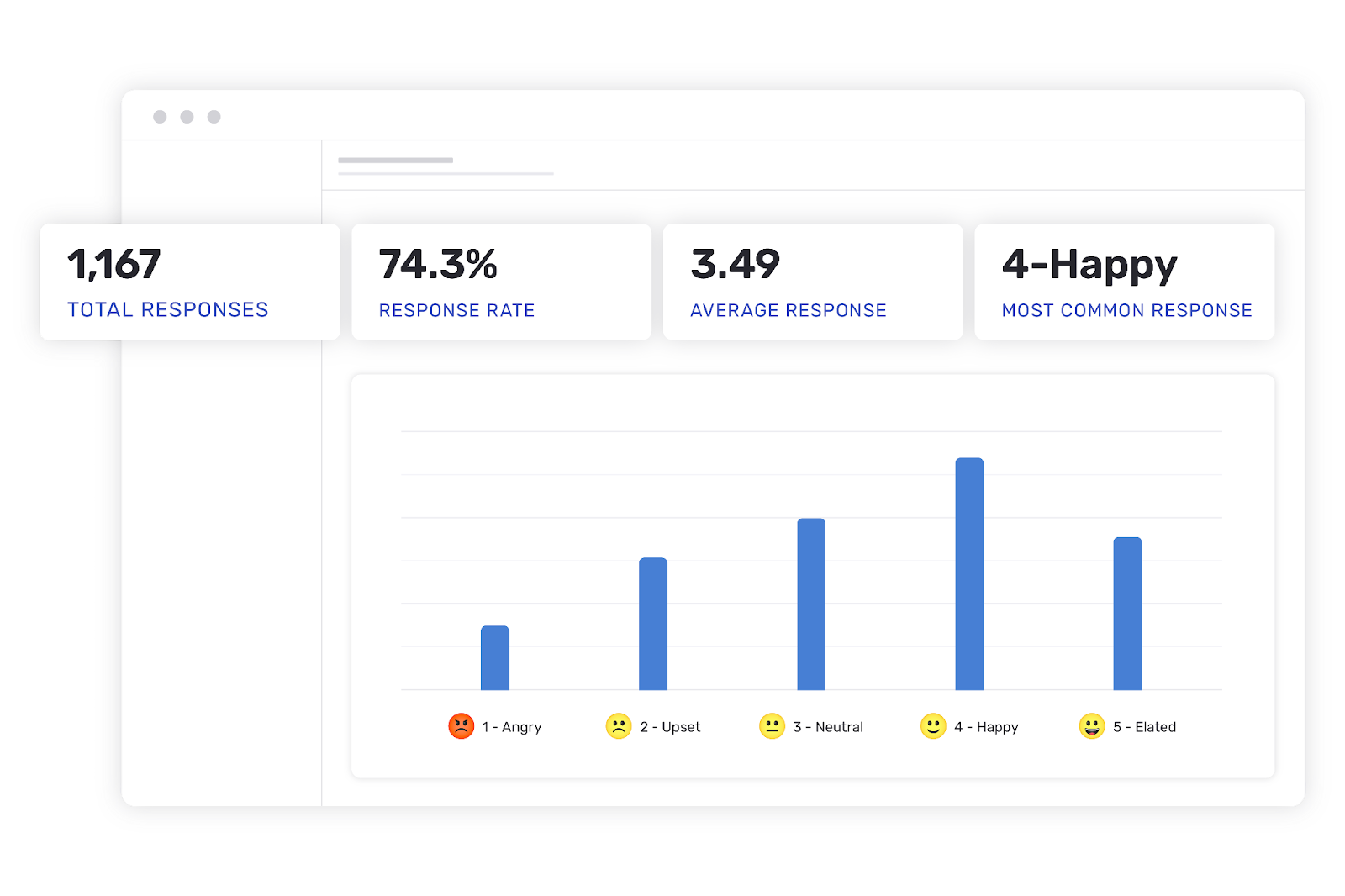Click the '5 - Elated' legend label

click(1144, 727)
